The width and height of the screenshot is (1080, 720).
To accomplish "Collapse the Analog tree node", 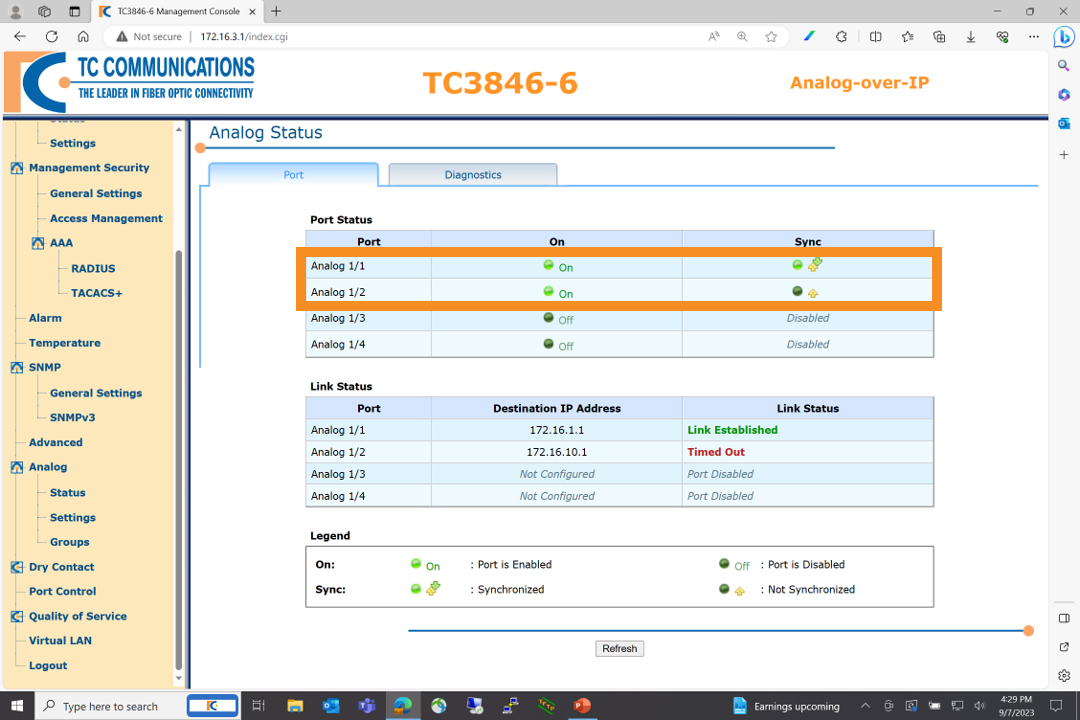I will [x=17, y=467].
